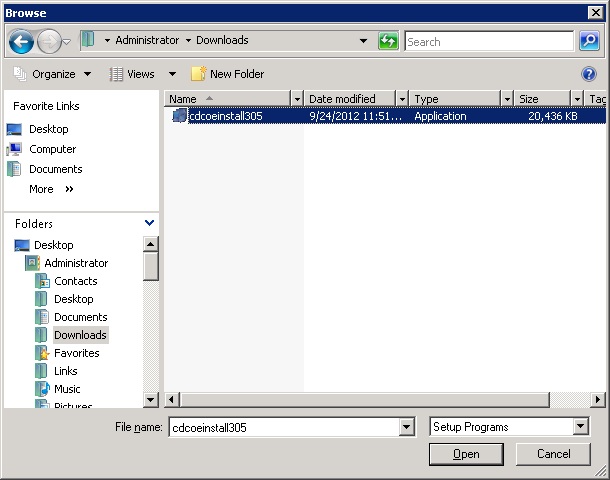Select Favorites folder in tree
The width and height of the screenshot is (610, 480).
67,353
